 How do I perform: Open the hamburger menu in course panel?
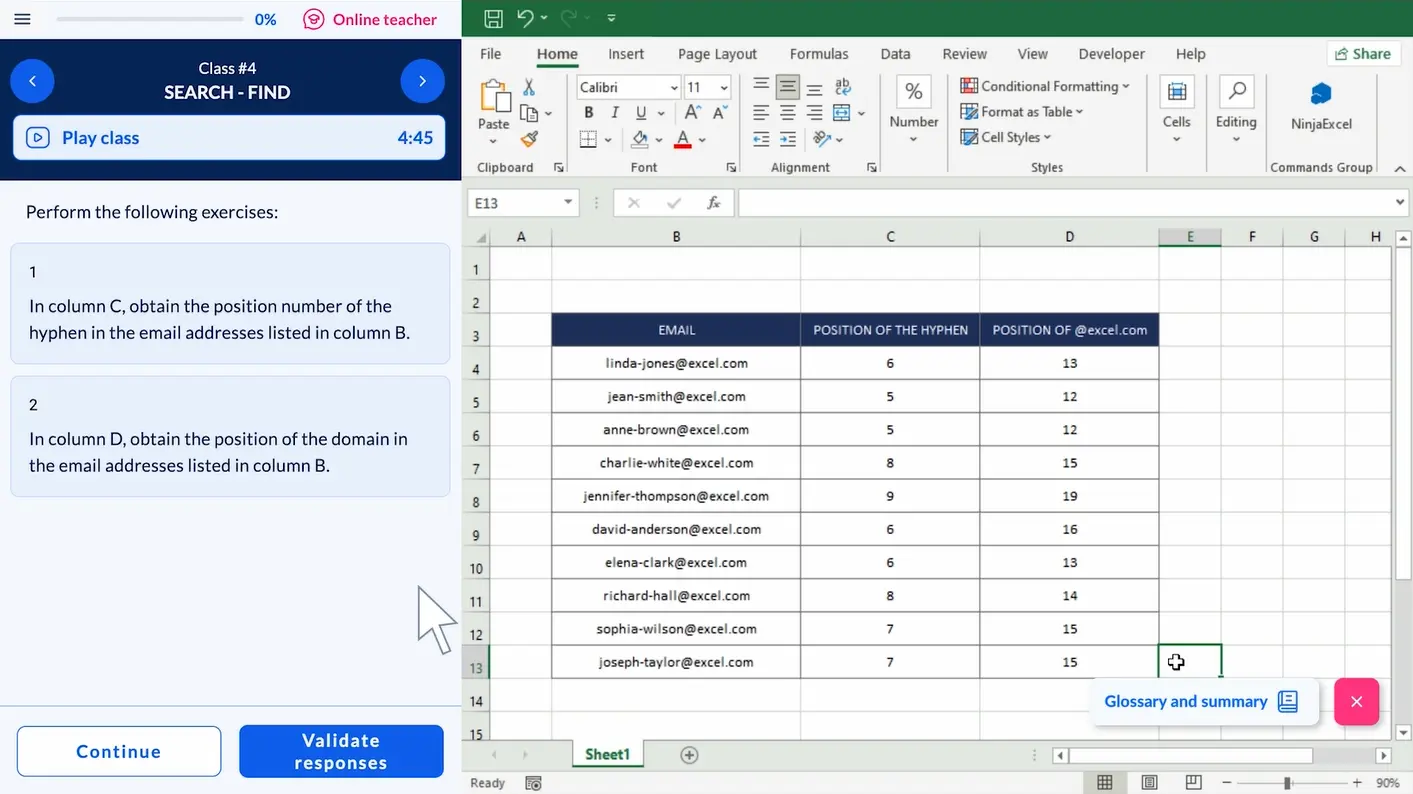(x=22, y=19)
